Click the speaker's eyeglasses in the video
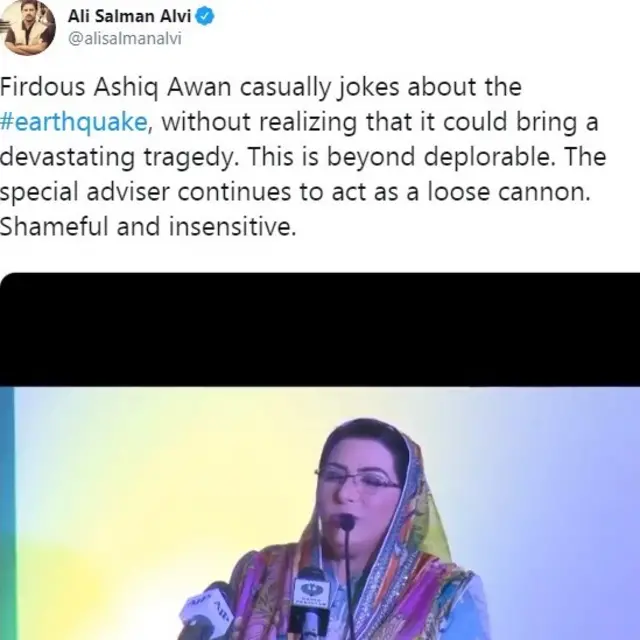The image size is (640, 640). [358, 481]
